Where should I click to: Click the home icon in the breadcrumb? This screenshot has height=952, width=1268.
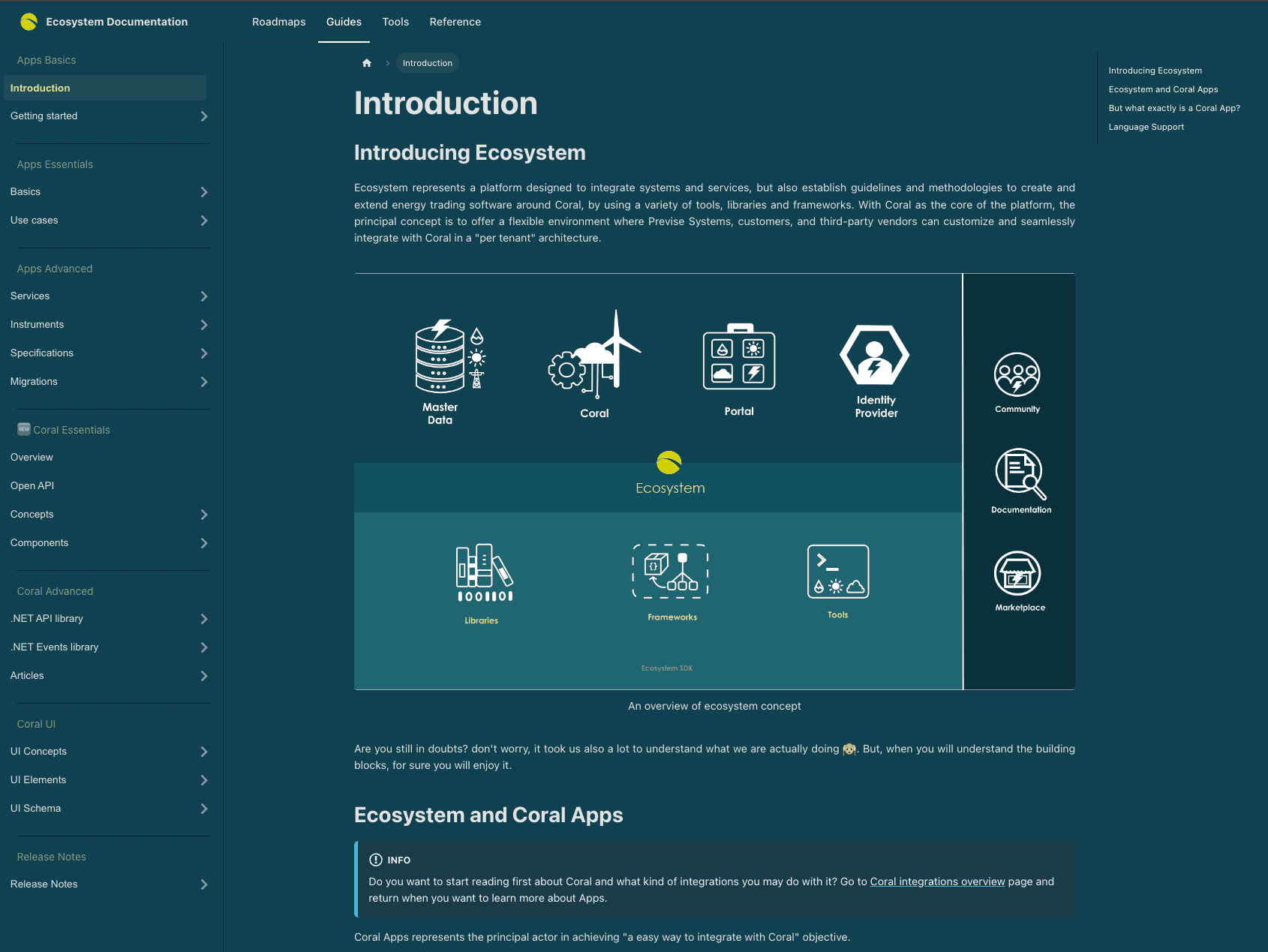pyautogui.click(x=367, y=63)
